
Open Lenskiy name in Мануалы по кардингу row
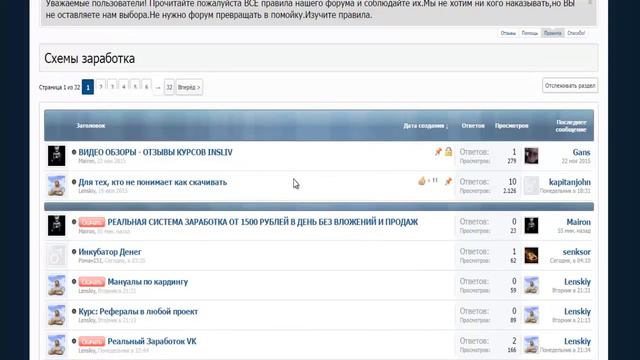click(577, 282)
